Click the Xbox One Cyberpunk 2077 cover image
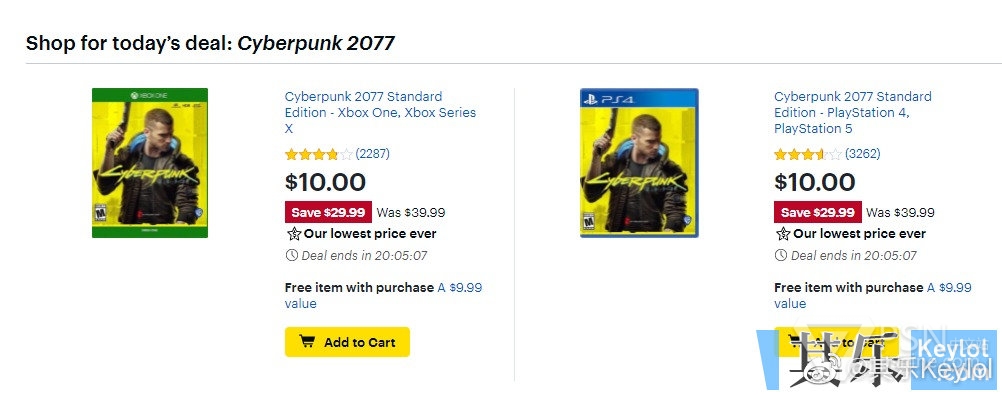The width and height of the screenshot is (1002, 395). click(150, 163)
